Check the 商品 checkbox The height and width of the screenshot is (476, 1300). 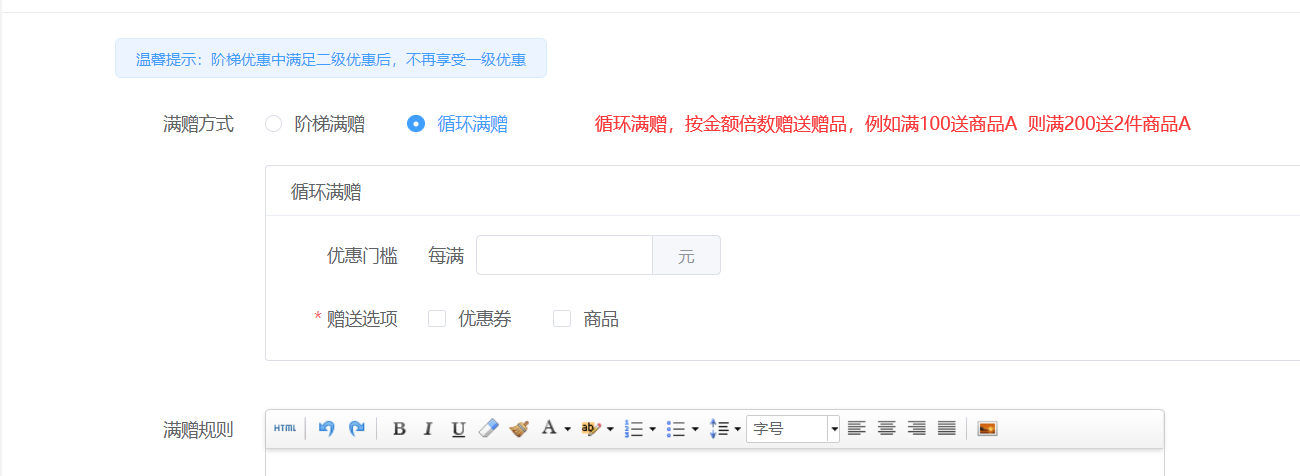click(562, 319)
